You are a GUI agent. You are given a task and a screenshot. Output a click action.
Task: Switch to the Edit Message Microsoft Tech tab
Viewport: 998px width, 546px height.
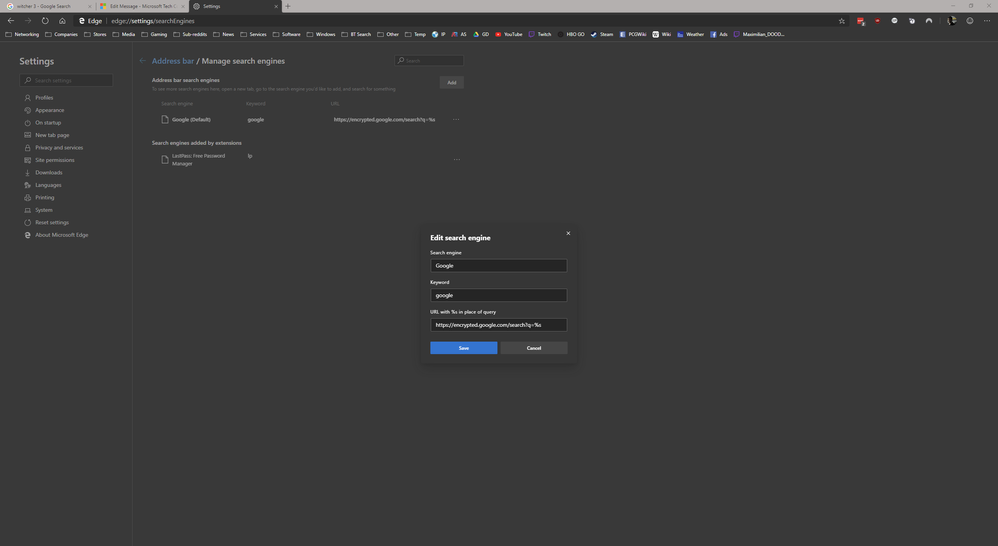(x=142, y=6)
